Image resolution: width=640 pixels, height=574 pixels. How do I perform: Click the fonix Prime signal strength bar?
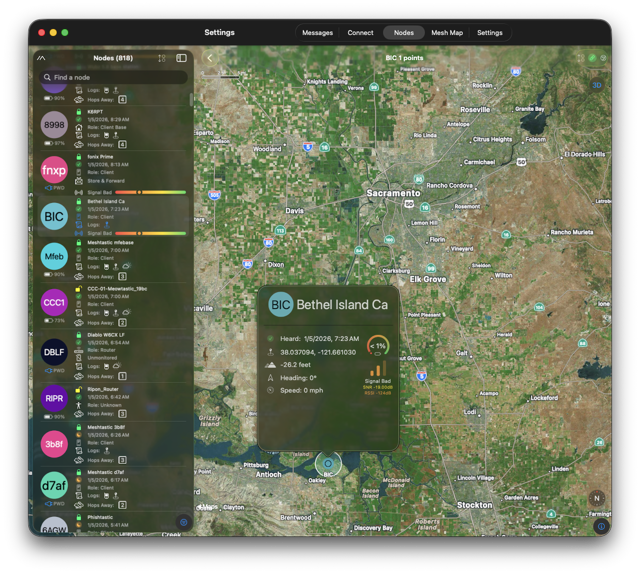point(150,191)
